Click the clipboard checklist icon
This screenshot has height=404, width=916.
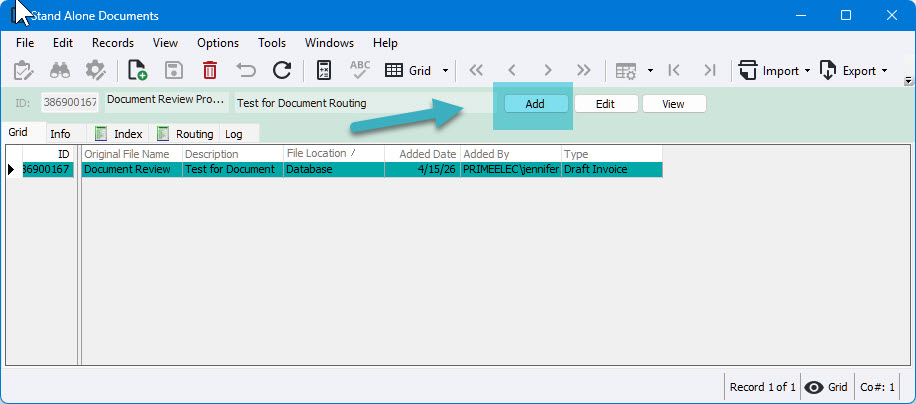point(23,71)
